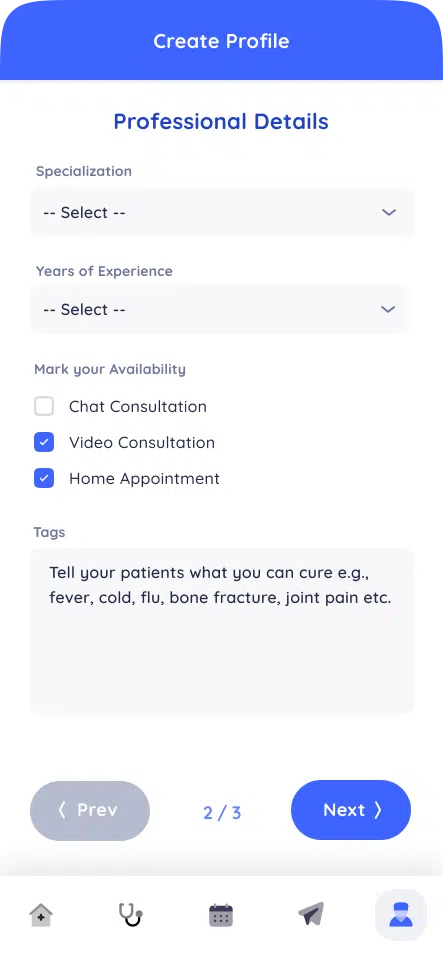Click the chevron arrow on Years of Experience
This screenshot has height=956, width=443.
(x=389, y=309)
